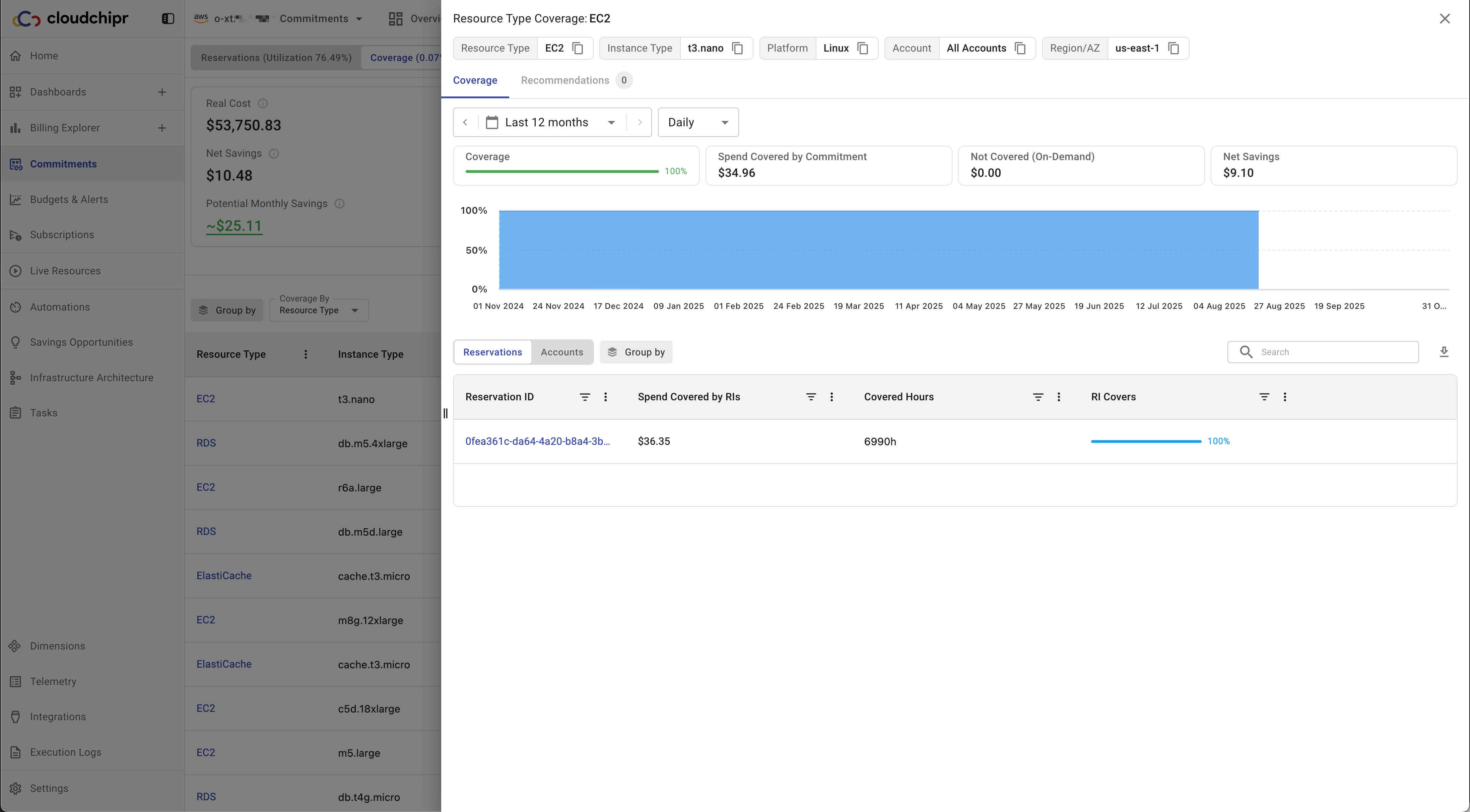Click the Group by button in drawer
The width and height of the screenshot is (1470, 812).
[636, 352]
